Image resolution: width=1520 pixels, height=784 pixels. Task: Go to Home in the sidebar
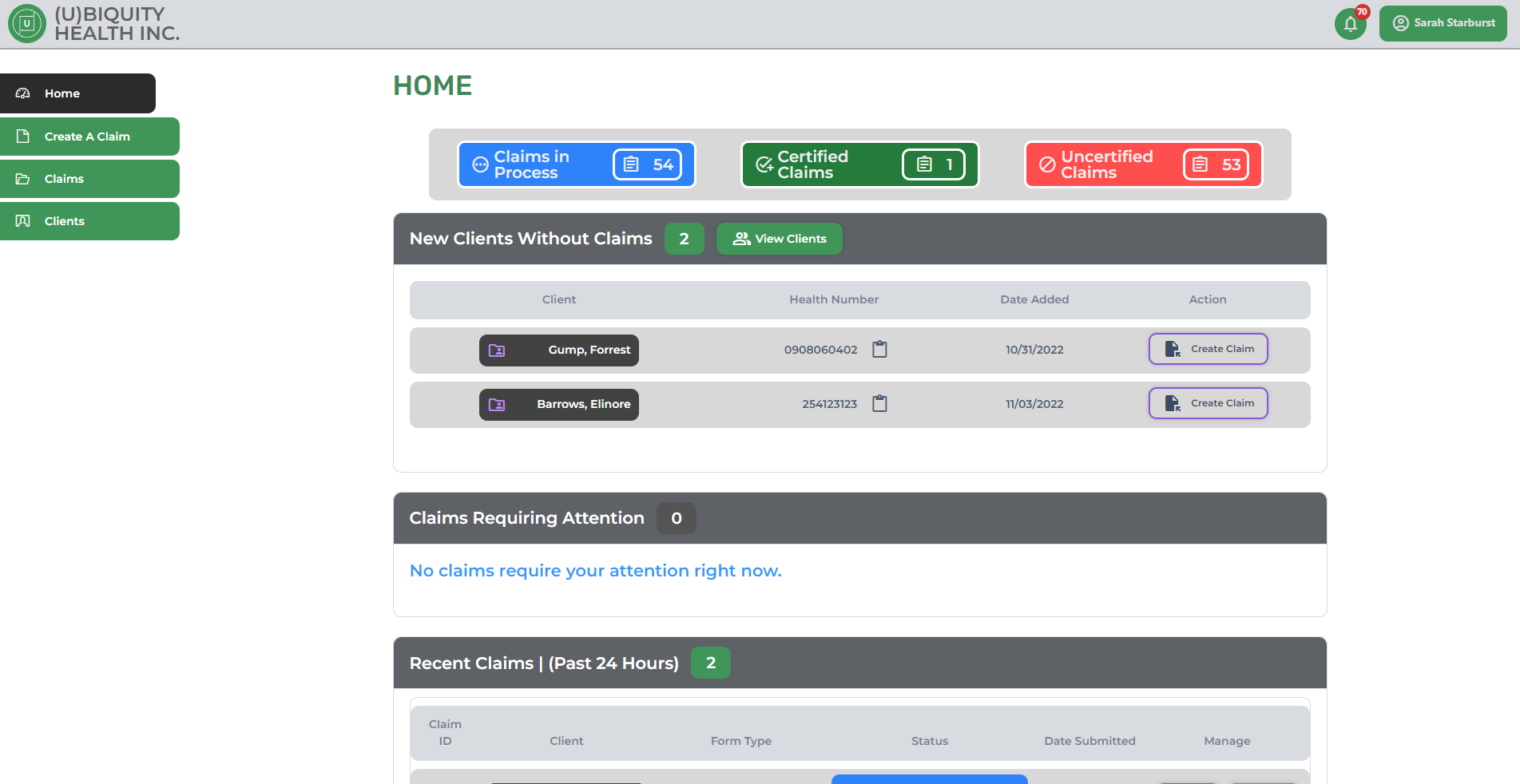click(x=77, y=93)
